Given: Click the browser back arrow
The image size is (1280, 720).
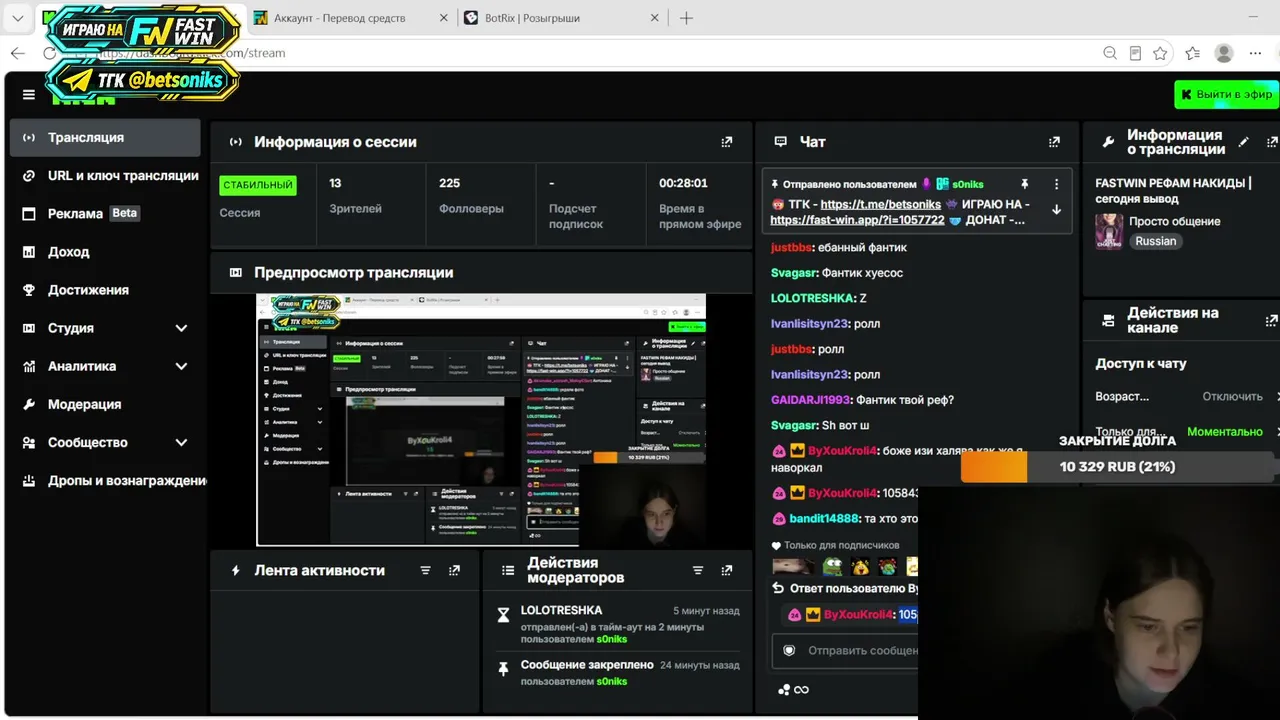Looking at the screenshot, I should tap(17, 53).
